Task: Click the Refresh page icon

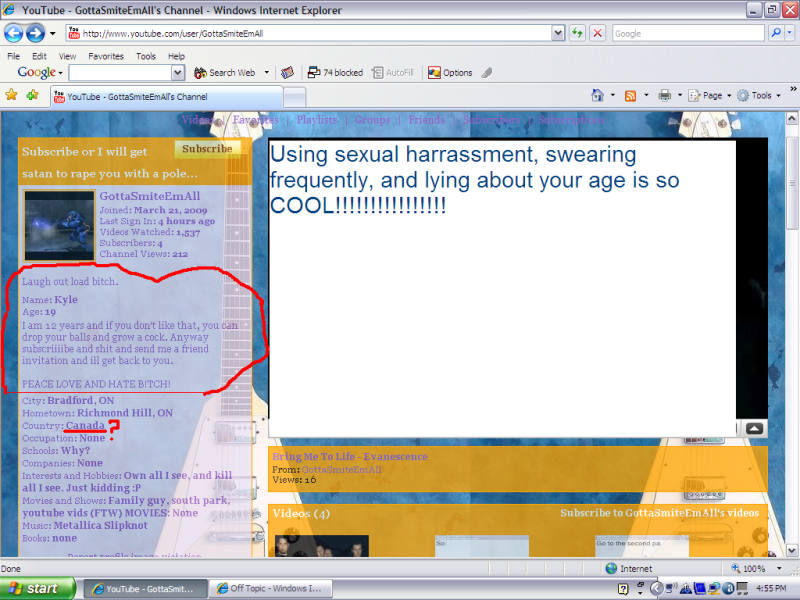Action: (x=577, y=34)
